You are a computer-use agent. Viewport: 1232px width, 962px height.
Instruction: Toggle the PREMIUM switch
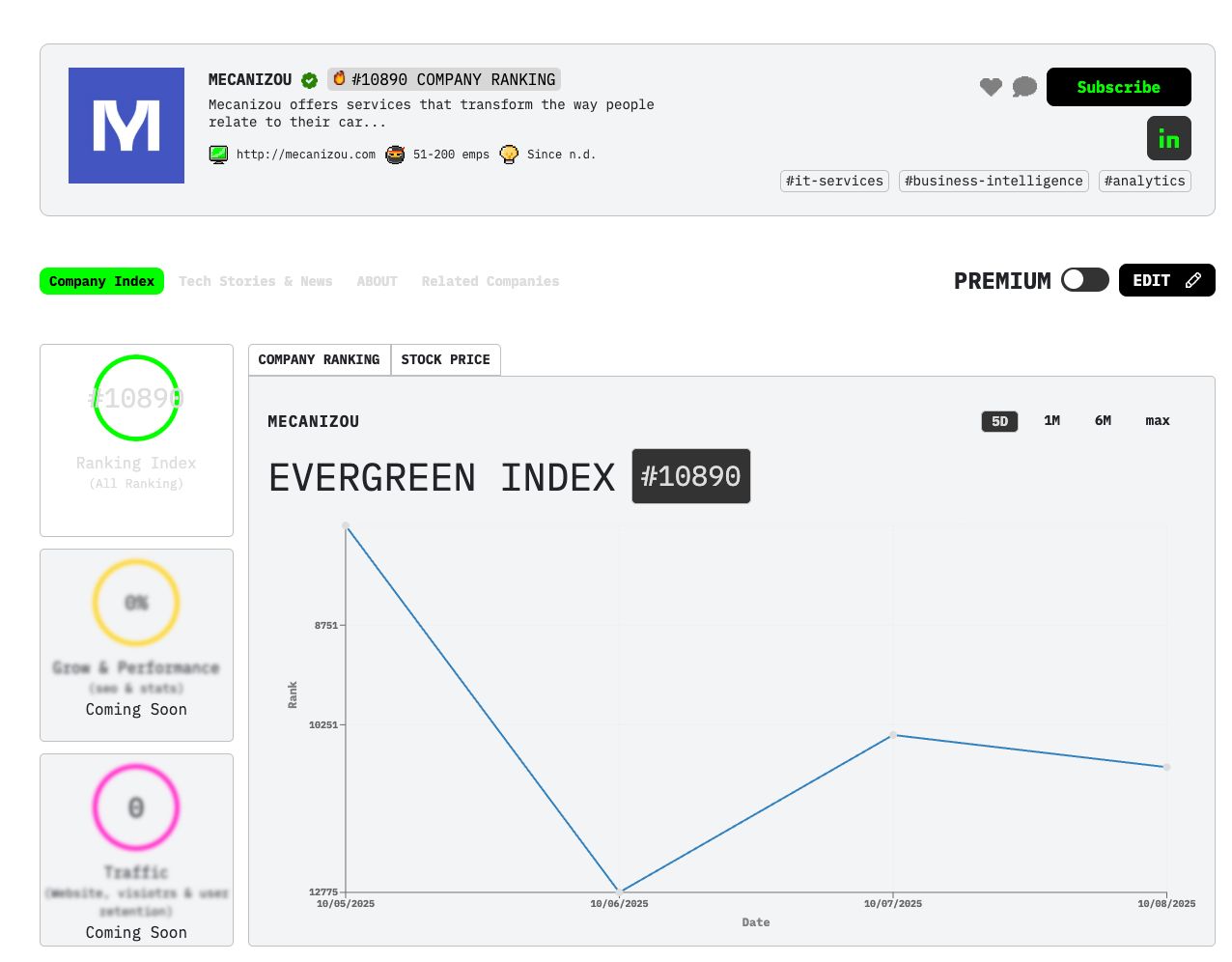click(1084, 280)
